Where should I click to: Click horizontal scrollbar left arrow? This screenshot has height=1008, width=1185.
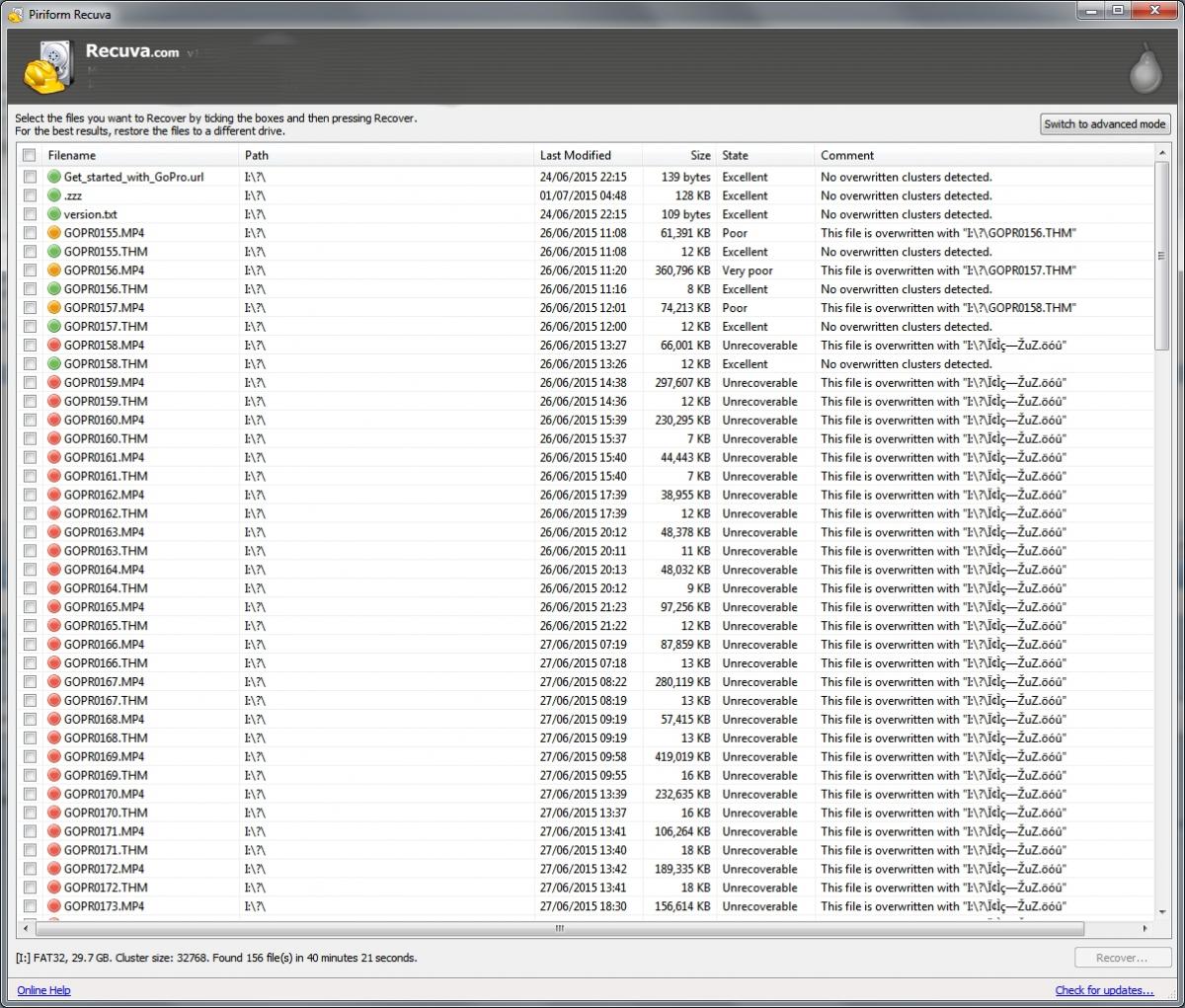(25, 929)
